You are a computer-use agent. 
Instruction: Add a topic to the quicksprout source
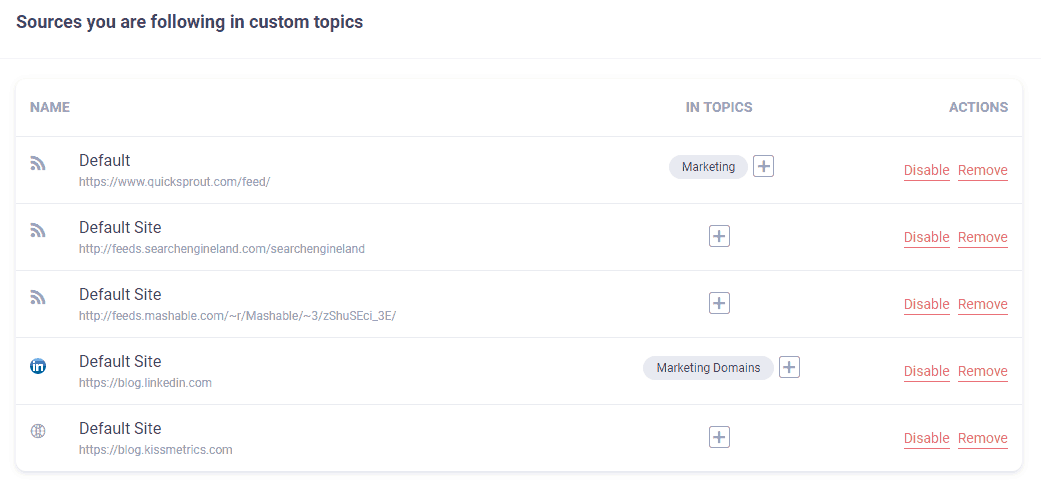(x=763, y=167)
